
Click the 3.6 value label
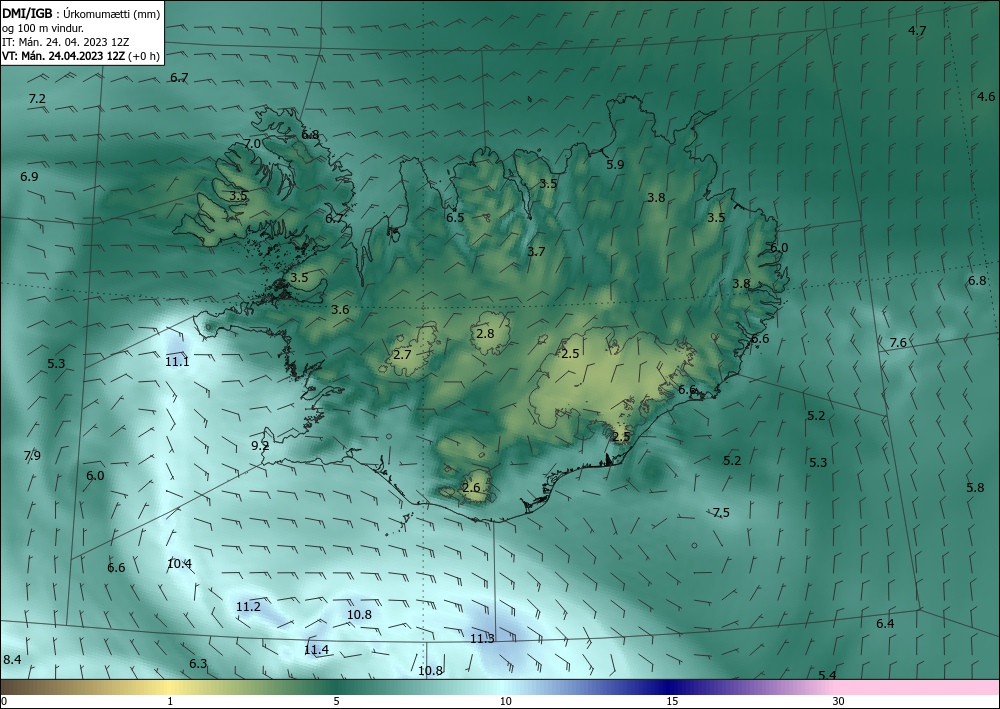[x=340, y=310]
